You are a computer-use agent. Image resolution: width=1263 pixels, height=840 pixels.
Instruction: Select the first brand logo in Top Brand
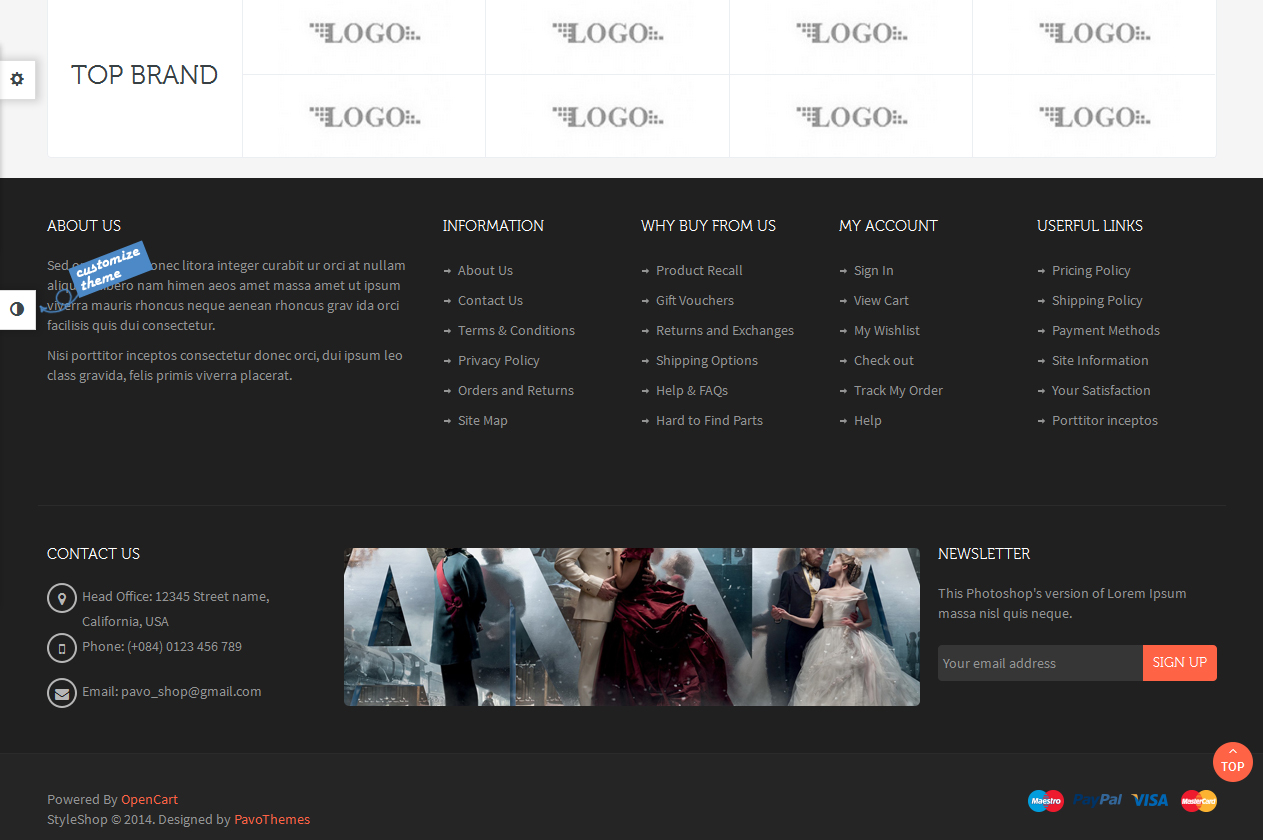click(x=364, y=34)
